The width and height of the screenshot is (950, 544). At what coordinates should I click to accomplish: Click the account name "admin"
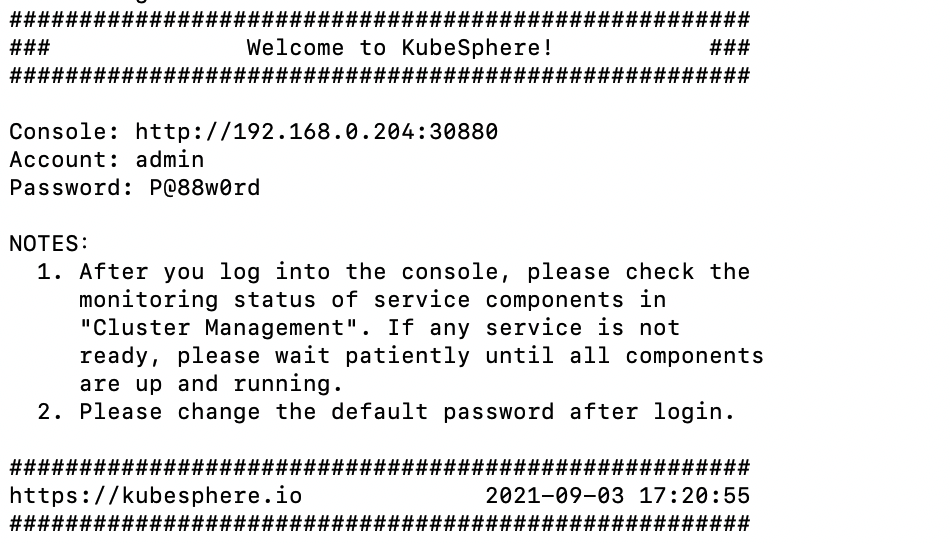click(170, 160)
